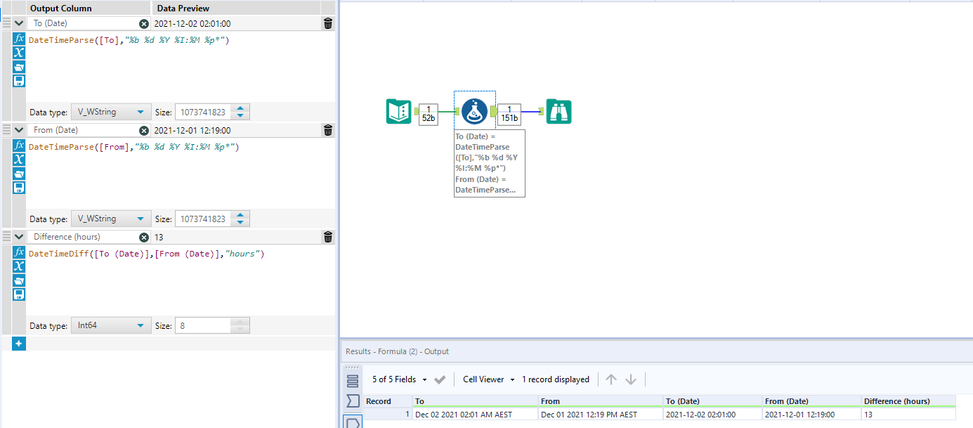Viewport: 973px width, 428px height.
Task: Open the Cell Viewer dropdown
Action: tap(489, 379)
